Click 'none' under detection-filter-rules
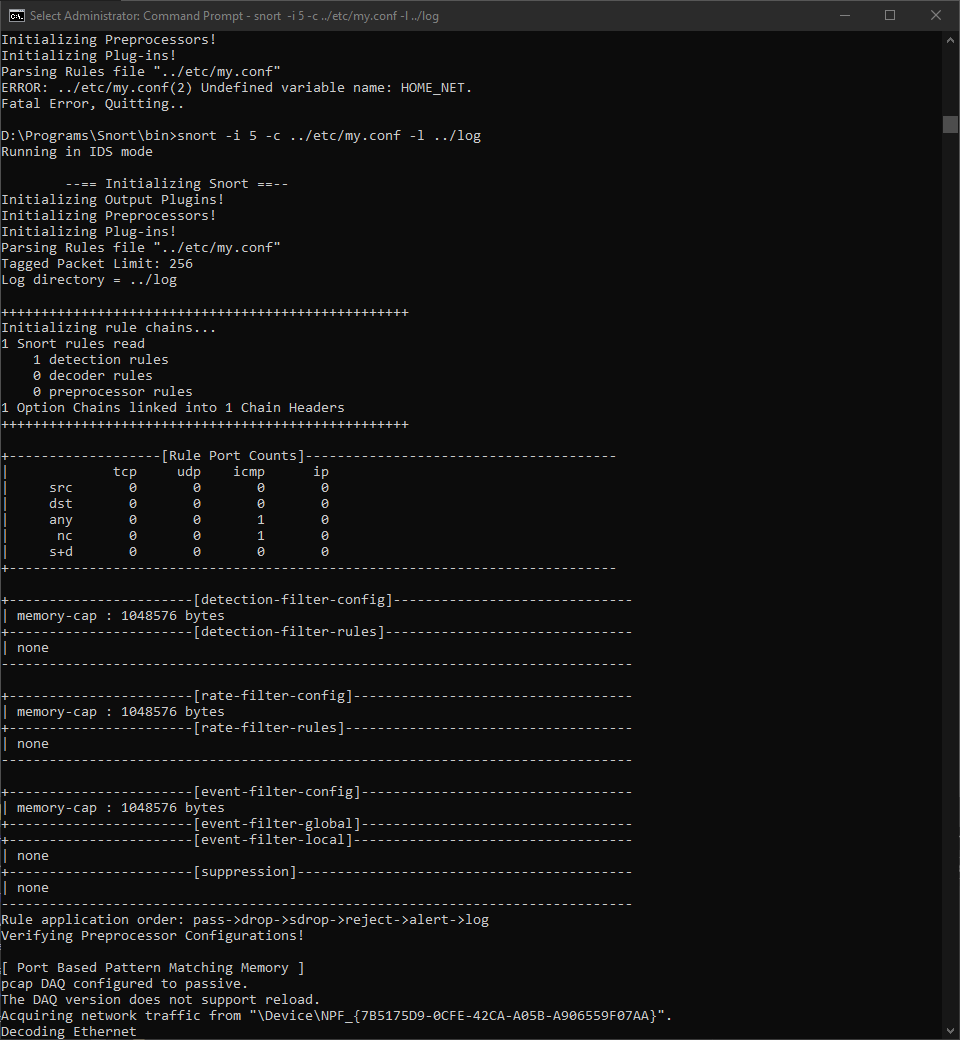Screen dimensions: 960x1040 (33, 648)
